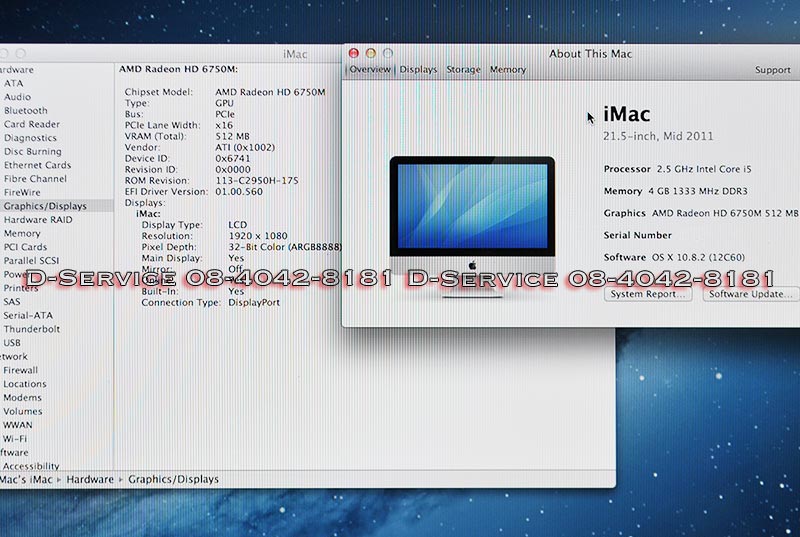Click Graphics/Displays in the path bar
The image size is (800, 537).
[x=173, y=480]
